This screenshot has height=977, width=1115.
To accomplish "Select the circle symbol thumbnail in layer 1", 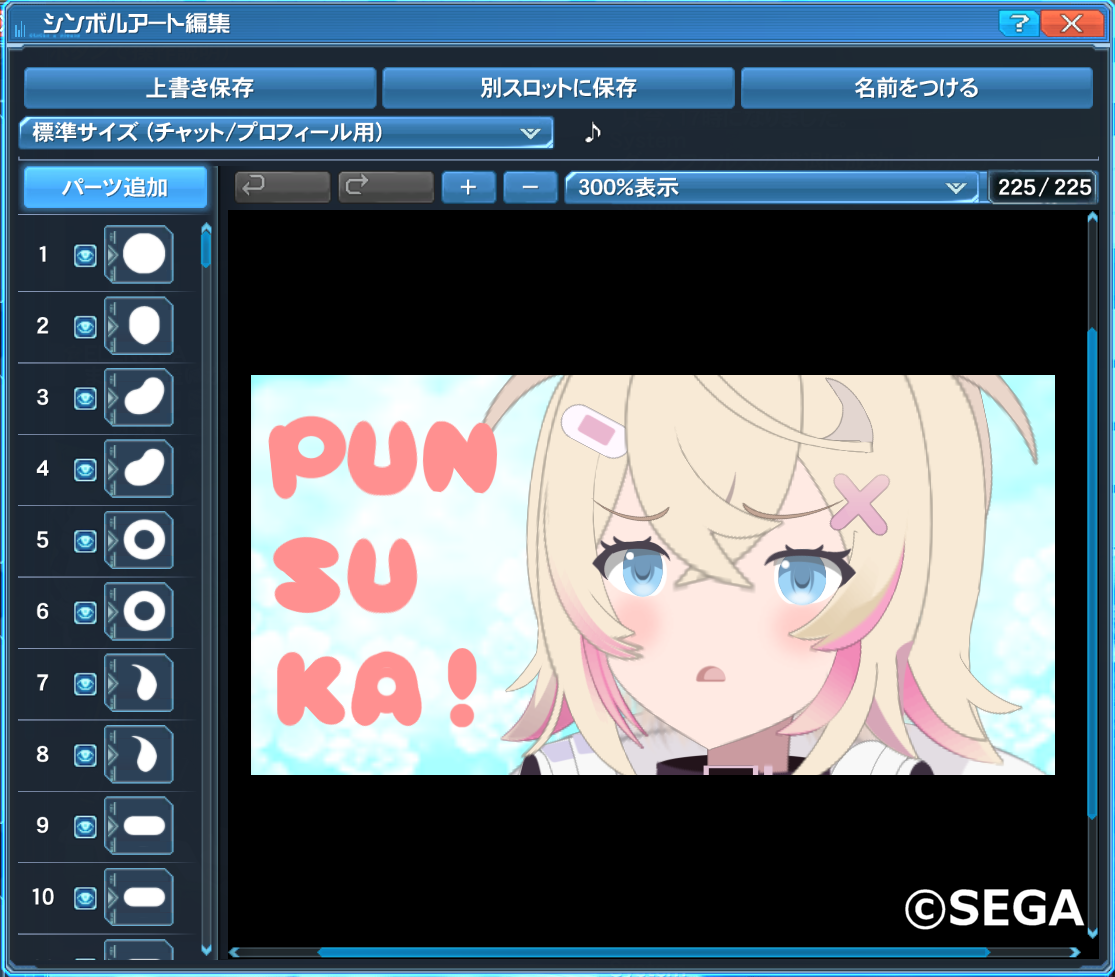I will 144,254.
